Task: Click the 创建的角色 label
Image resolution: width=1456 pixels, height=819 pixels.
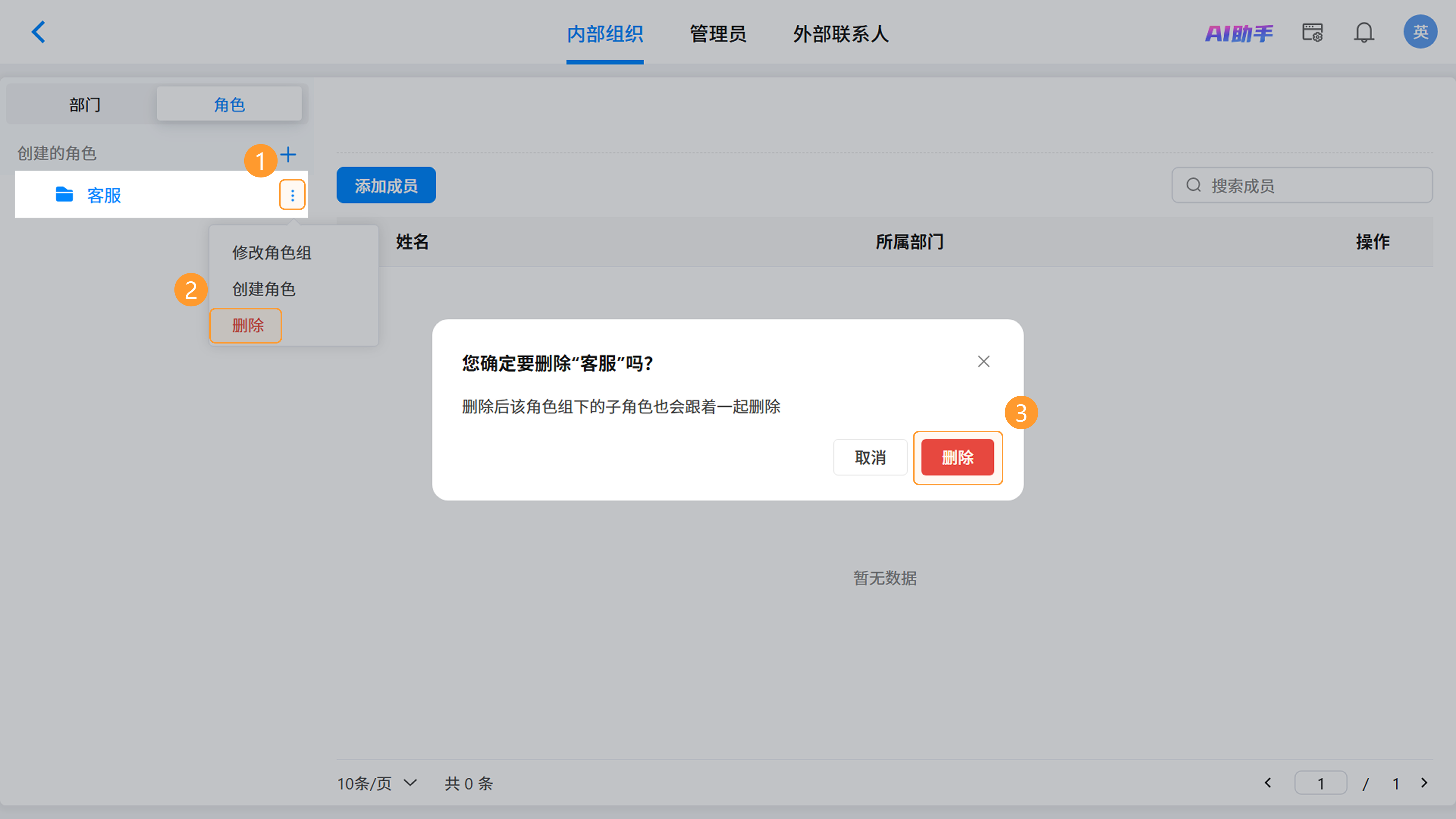Action: coord(56,153)
